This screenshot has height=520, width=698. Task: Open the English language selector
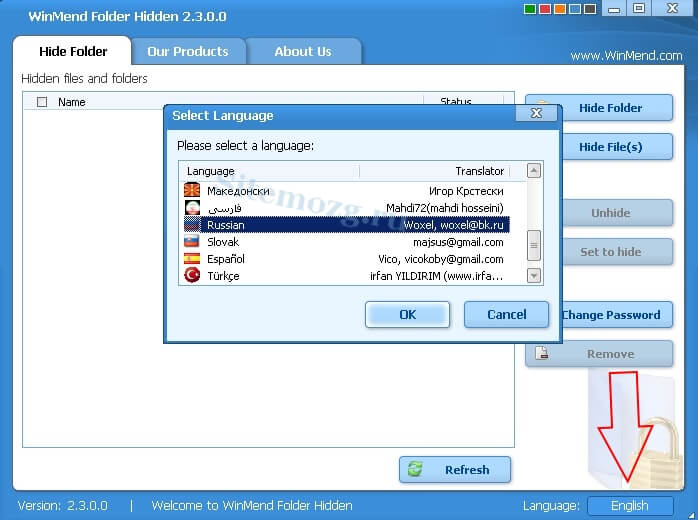pos(630,506)
